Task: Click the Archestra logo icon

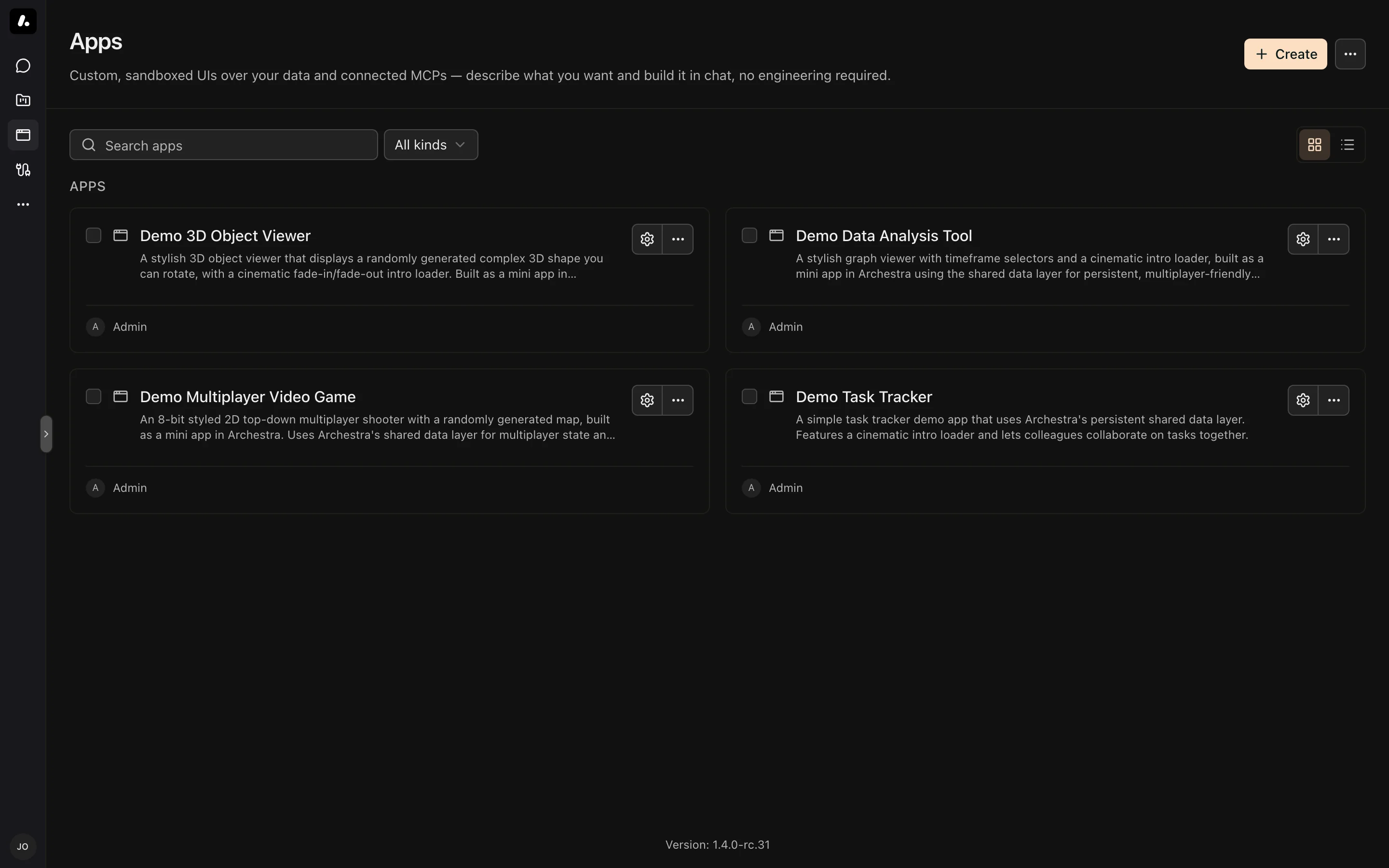Action: click(23, 21)
